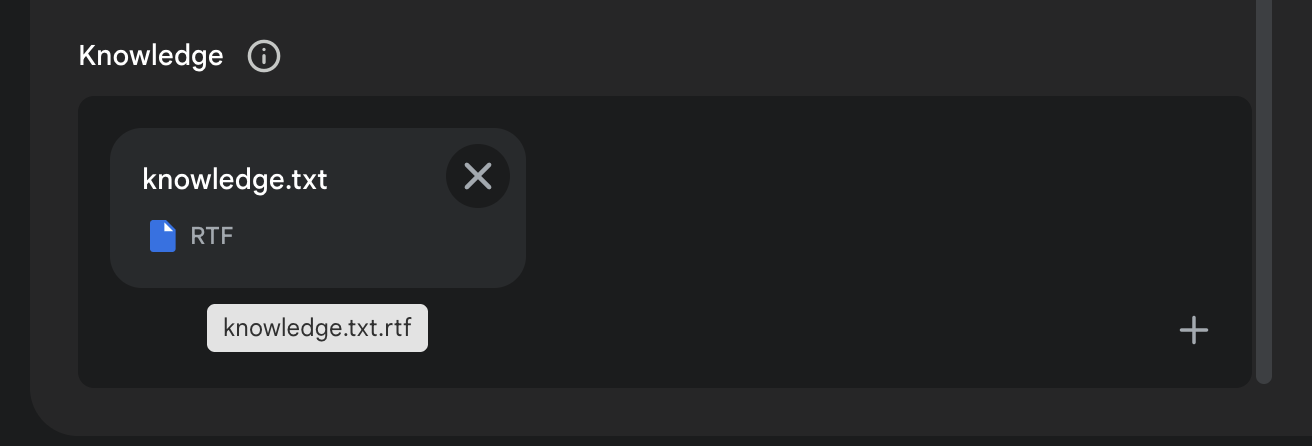Click the RTF file type label
Image resolution: width=1312 pixels, height=446 pixels.
211,237
